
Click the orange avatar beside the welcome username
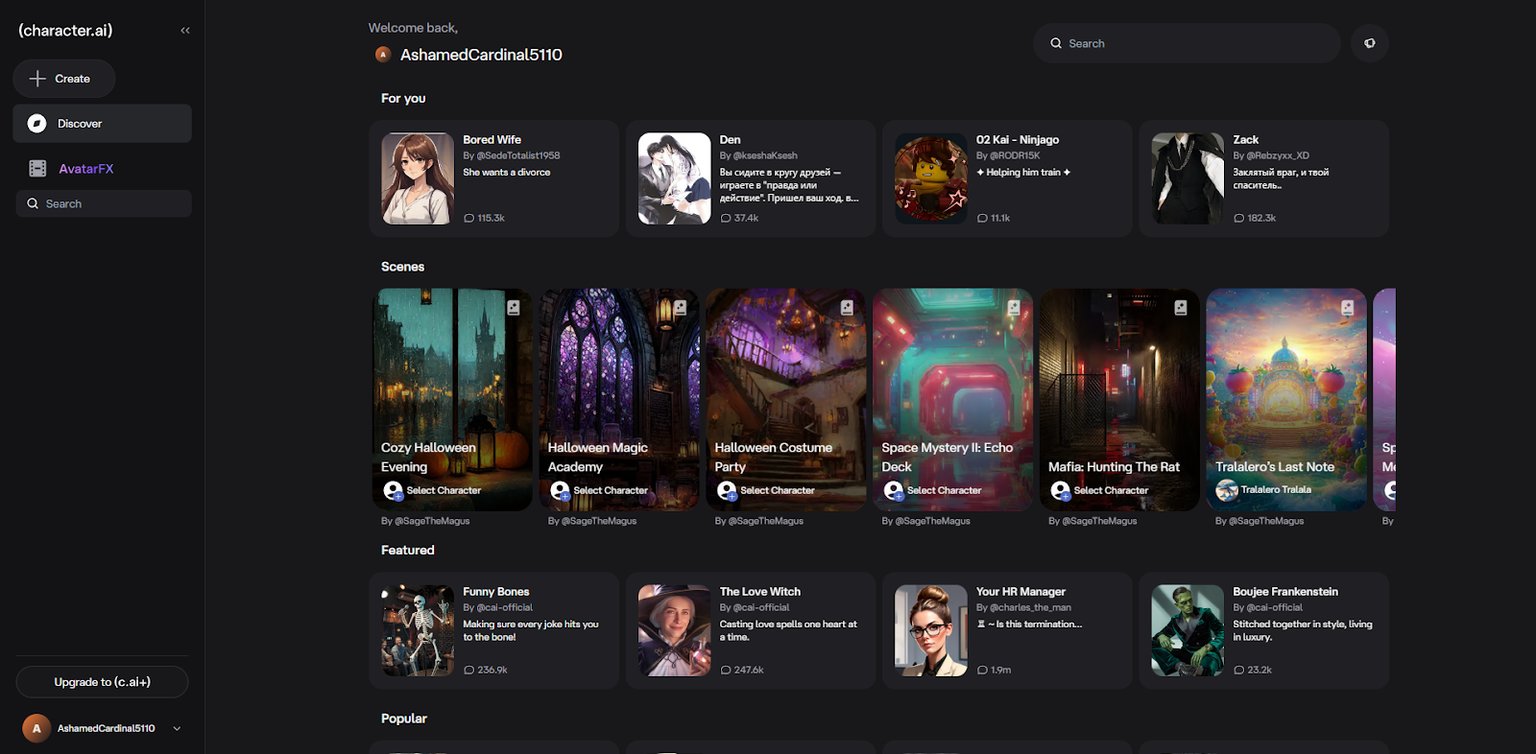383,54
